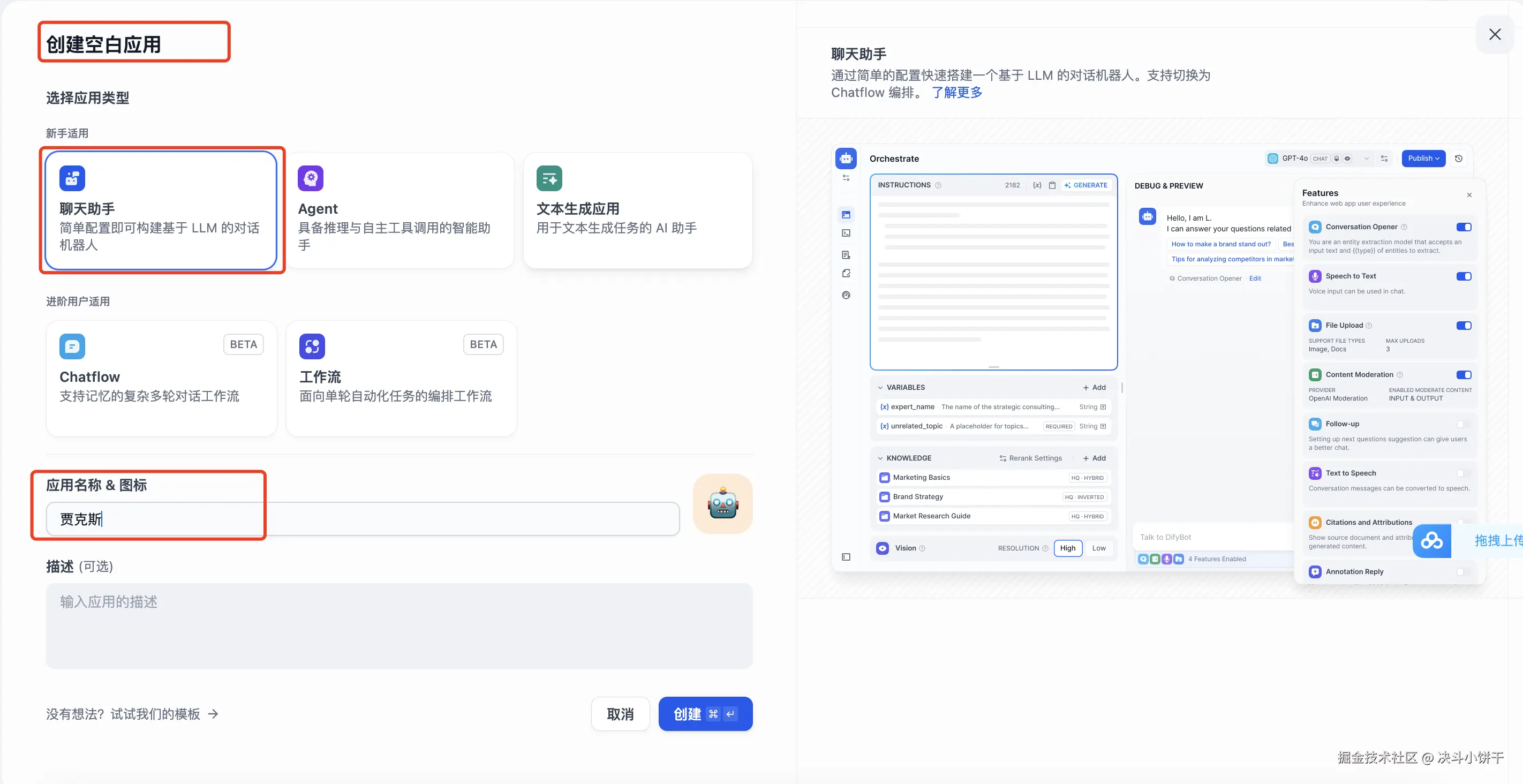Collapse the KNOWLEDGE section chevron
This screenshot has height=784, width=1523.
(x=880, y=458)
